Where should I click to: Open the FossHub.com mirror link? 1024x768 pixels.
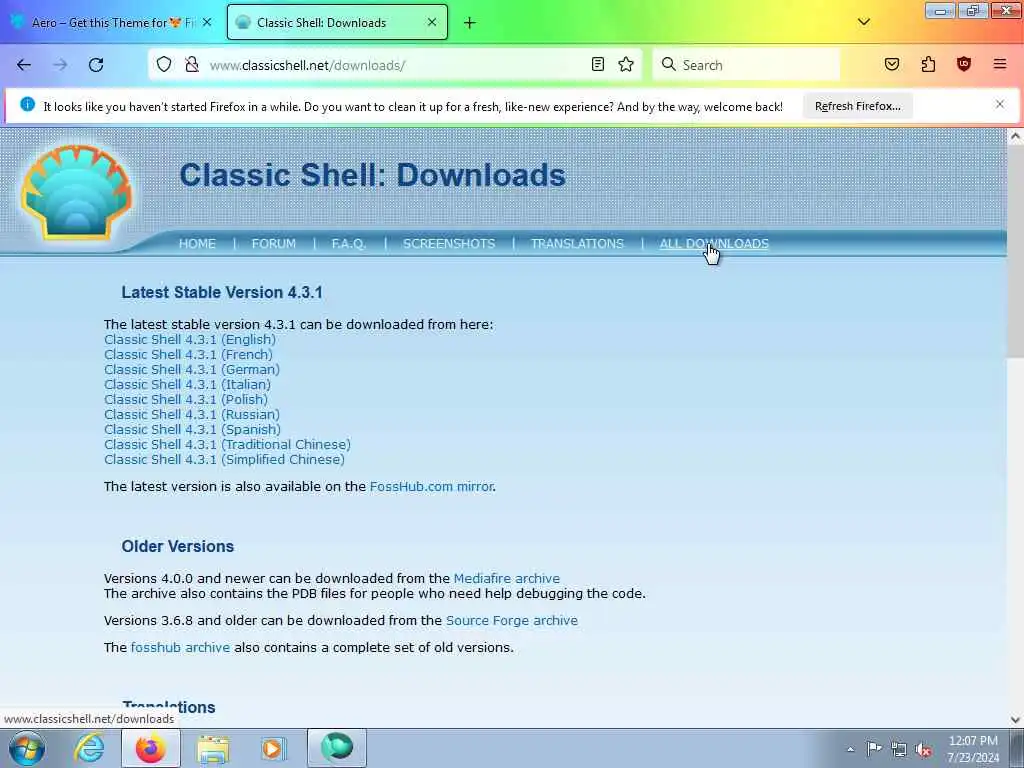click(x=431, y=487)
